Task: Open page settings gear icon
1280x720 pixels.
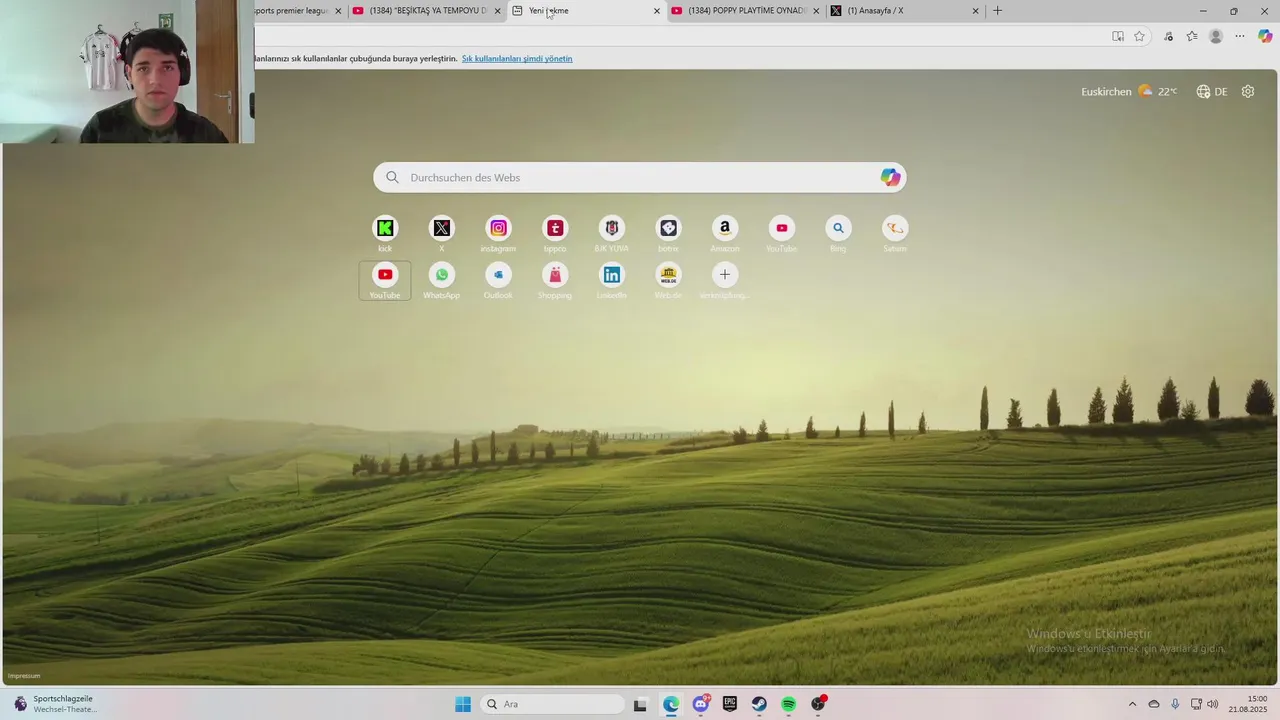Action: 1248,91
